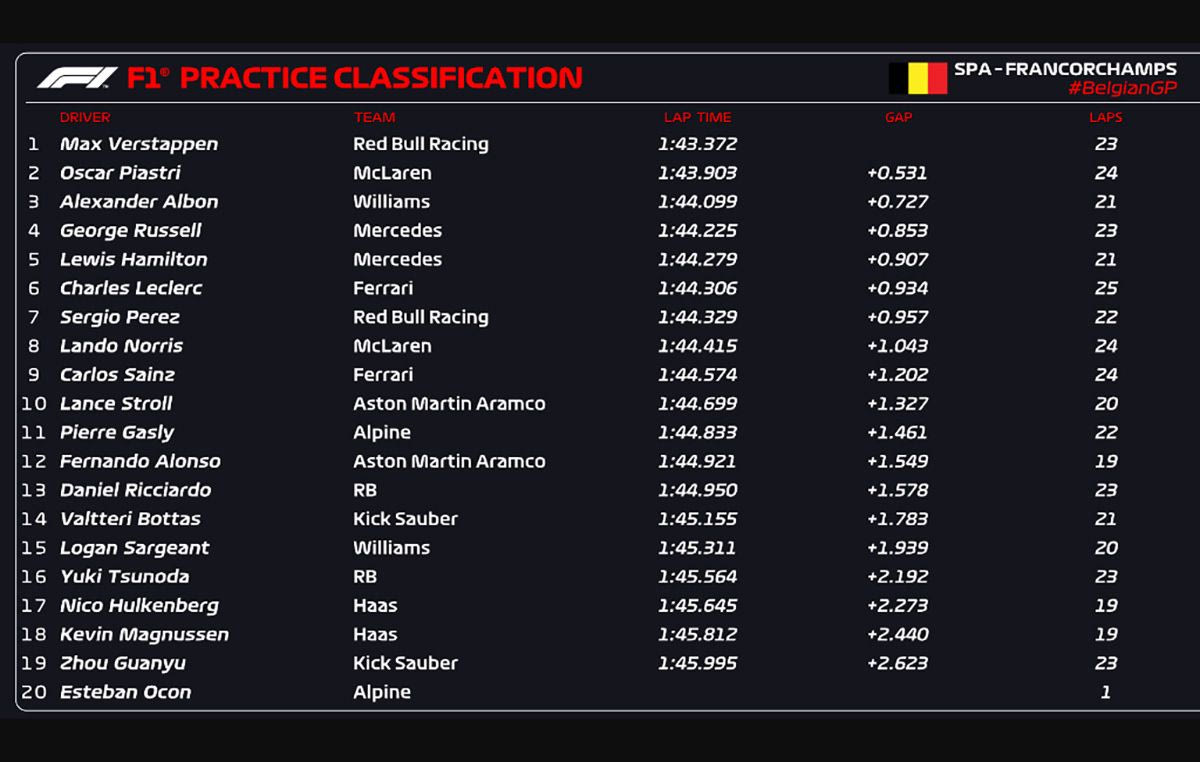Click Daniel Ricciardo's name

coord(135,491)
